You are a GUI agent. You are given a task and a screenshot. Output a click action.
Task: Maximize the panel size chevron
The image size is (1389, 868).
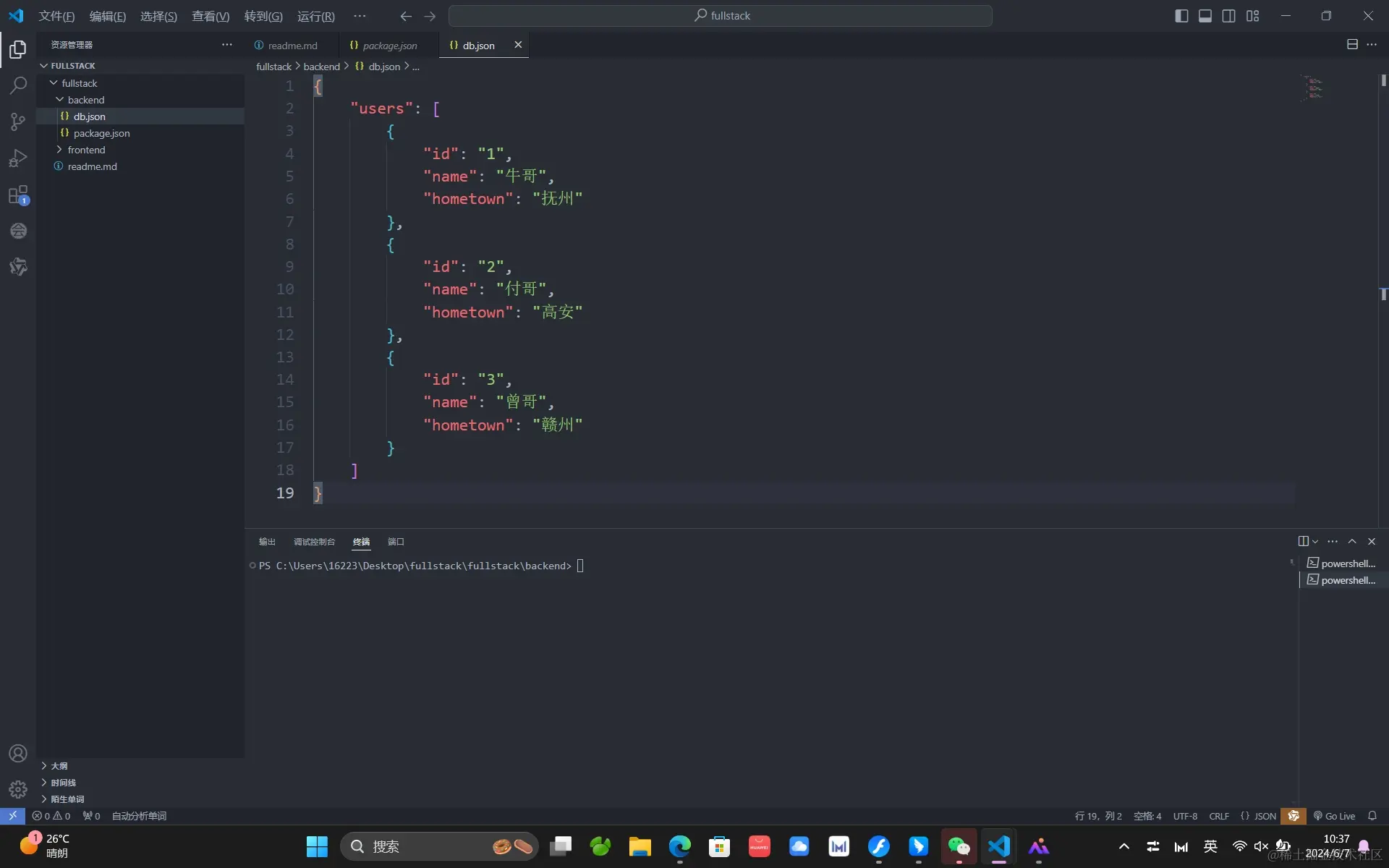click(x=1352, y=541)
